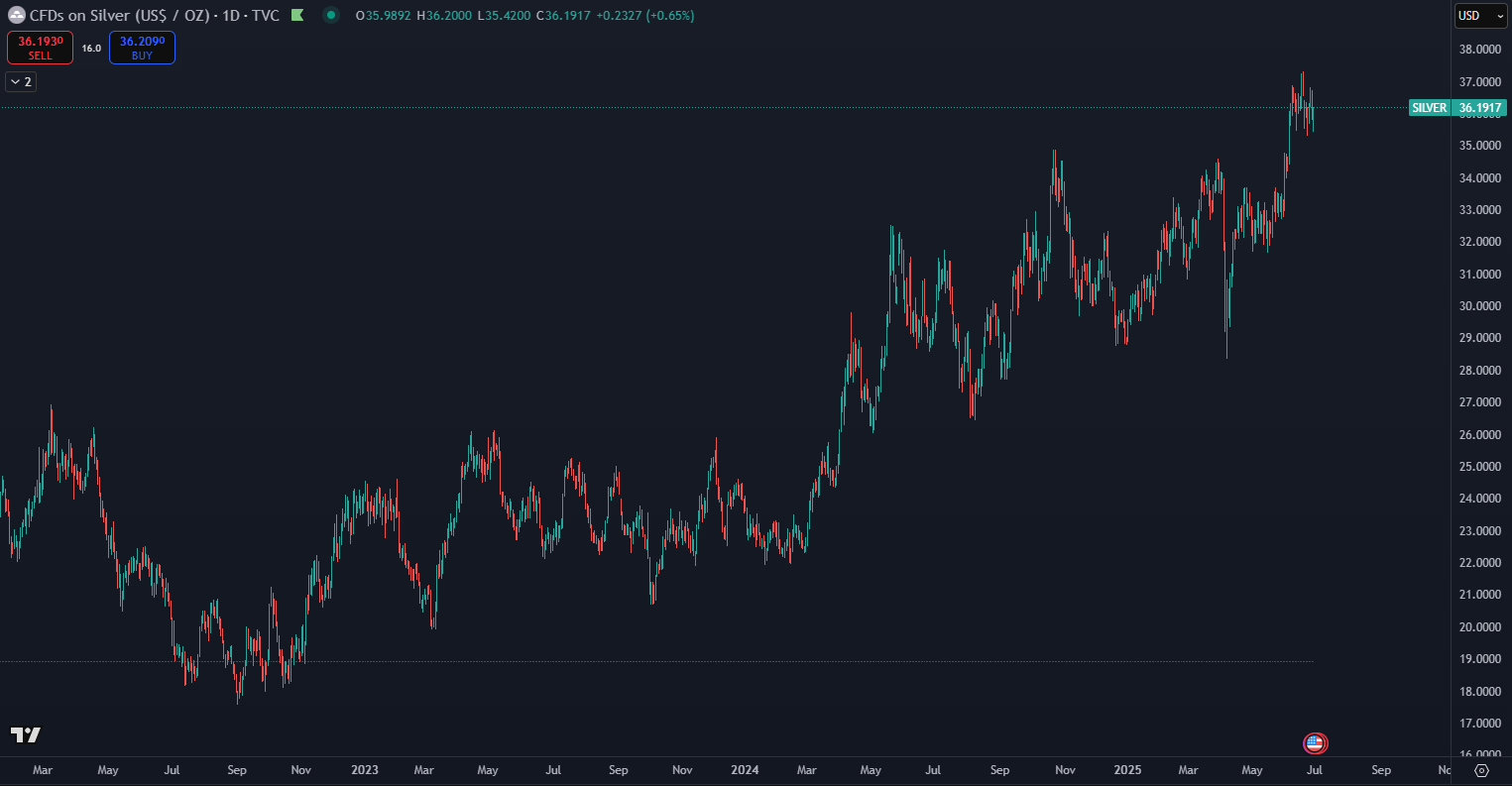
Task: Click the 16.0 spread value
Action: [x=91, y=48]
